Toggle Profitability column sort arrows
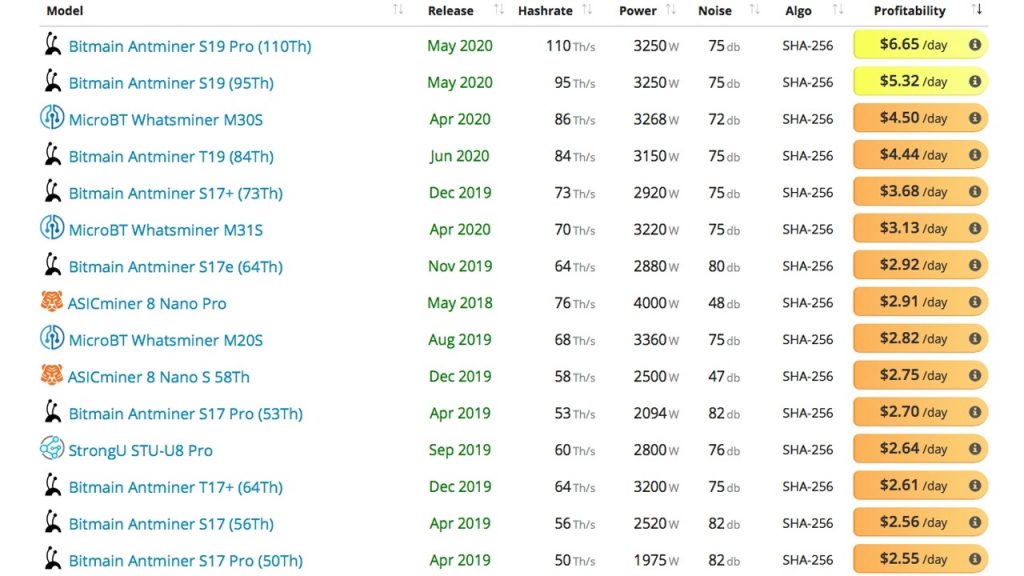 tap(976, 9)
